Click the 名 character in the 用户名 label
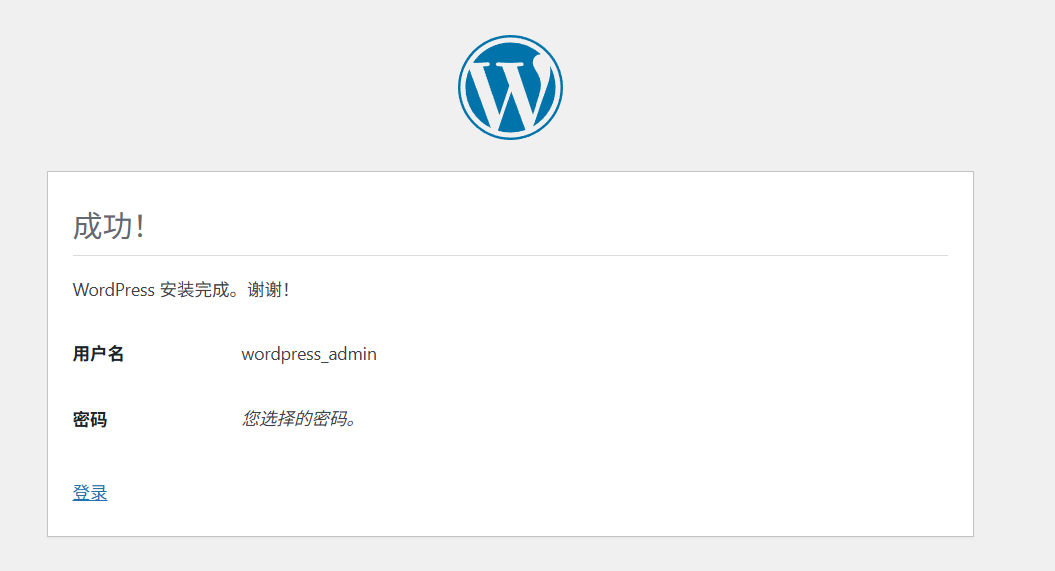 tap(116, 354)
